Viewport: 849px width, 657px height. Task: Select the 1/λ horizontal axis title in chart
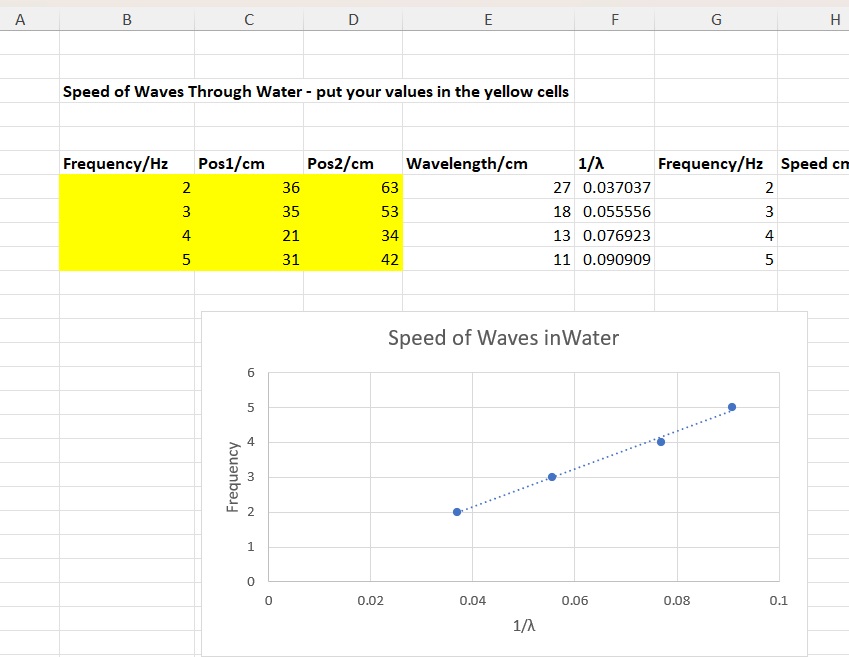click(523, 627)
